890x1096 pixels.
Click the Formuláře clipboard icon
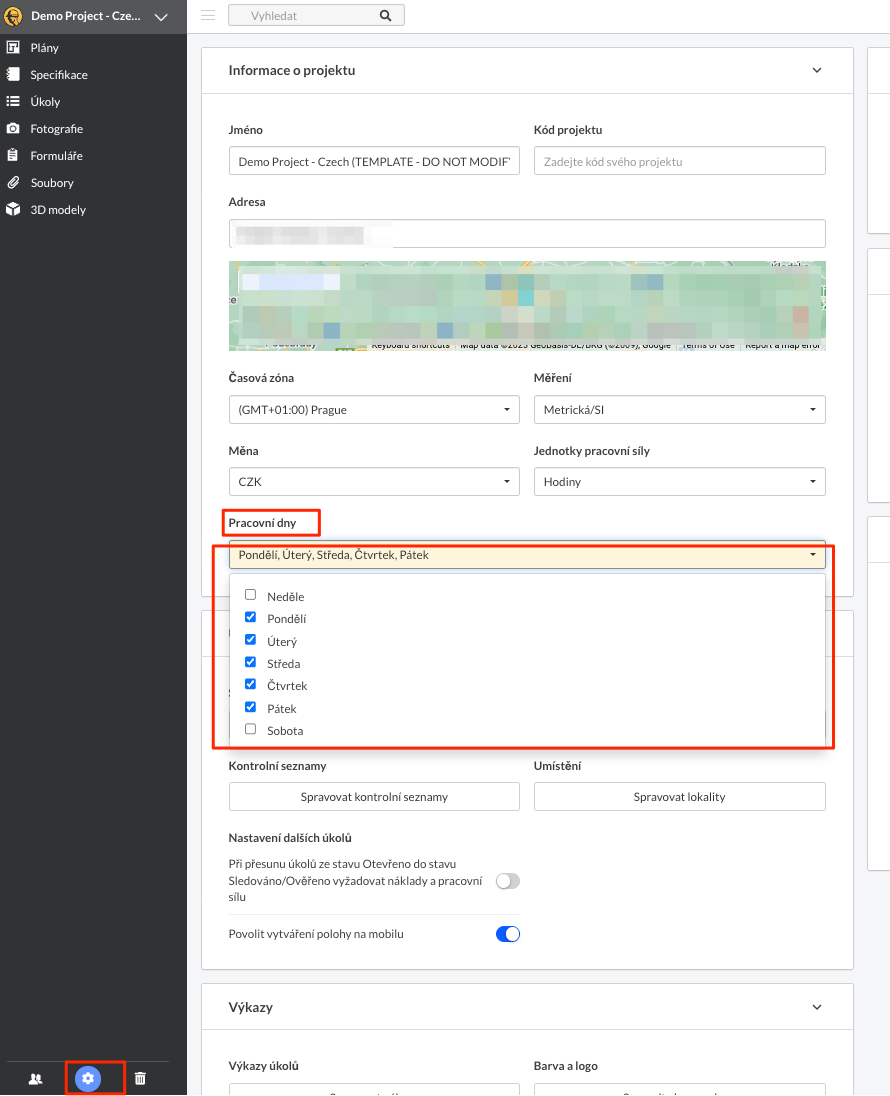[x=13, y=155]
